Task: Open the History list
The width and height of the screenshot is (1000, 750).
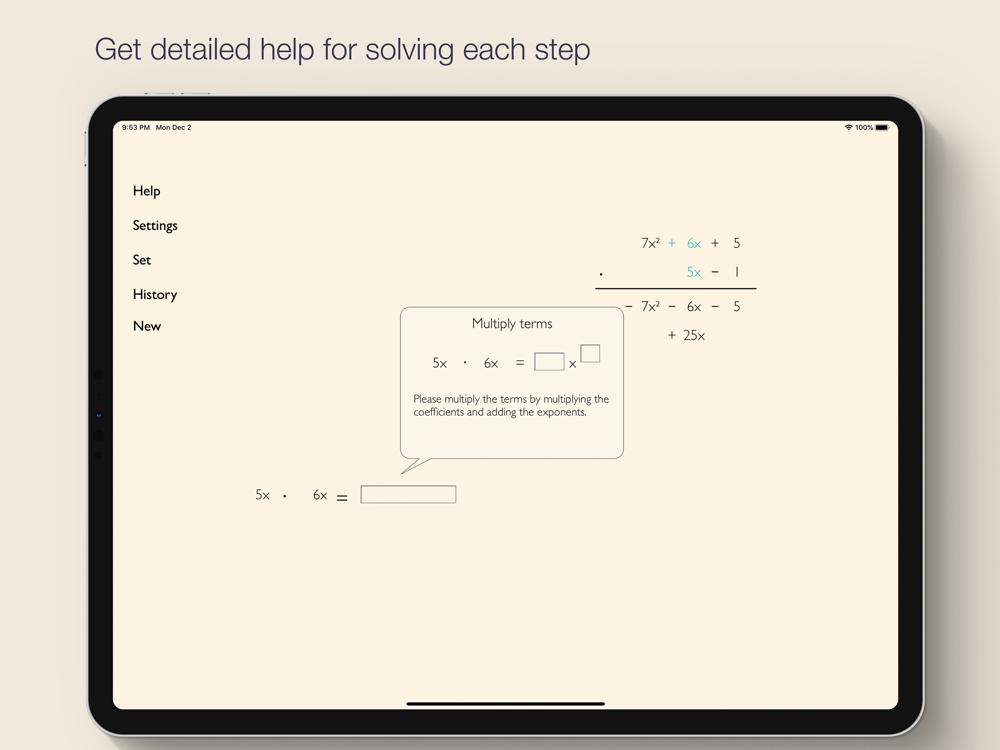Action: [x=155, y=295]
